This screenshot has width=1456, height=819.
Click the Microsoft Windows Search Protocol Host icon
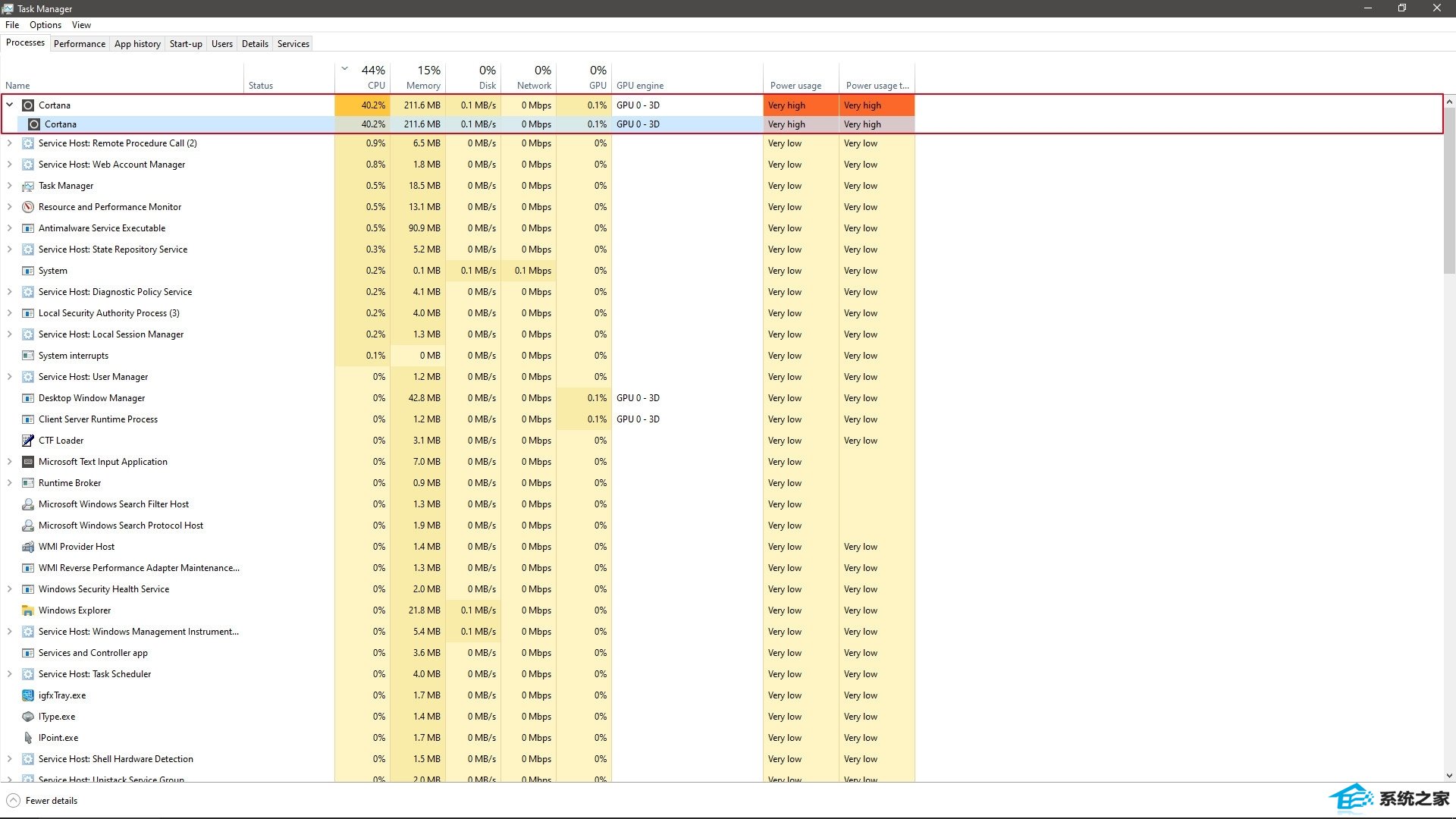[x=28, y=526]
